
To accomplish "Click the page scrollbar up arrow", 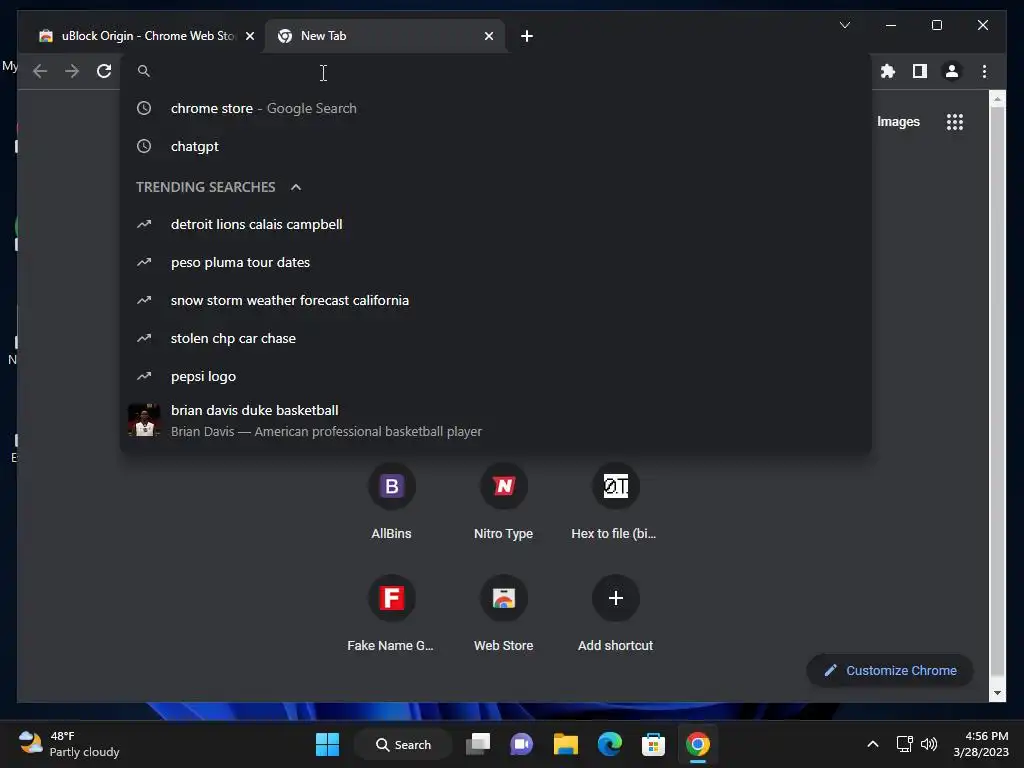I will click(997, 99).
